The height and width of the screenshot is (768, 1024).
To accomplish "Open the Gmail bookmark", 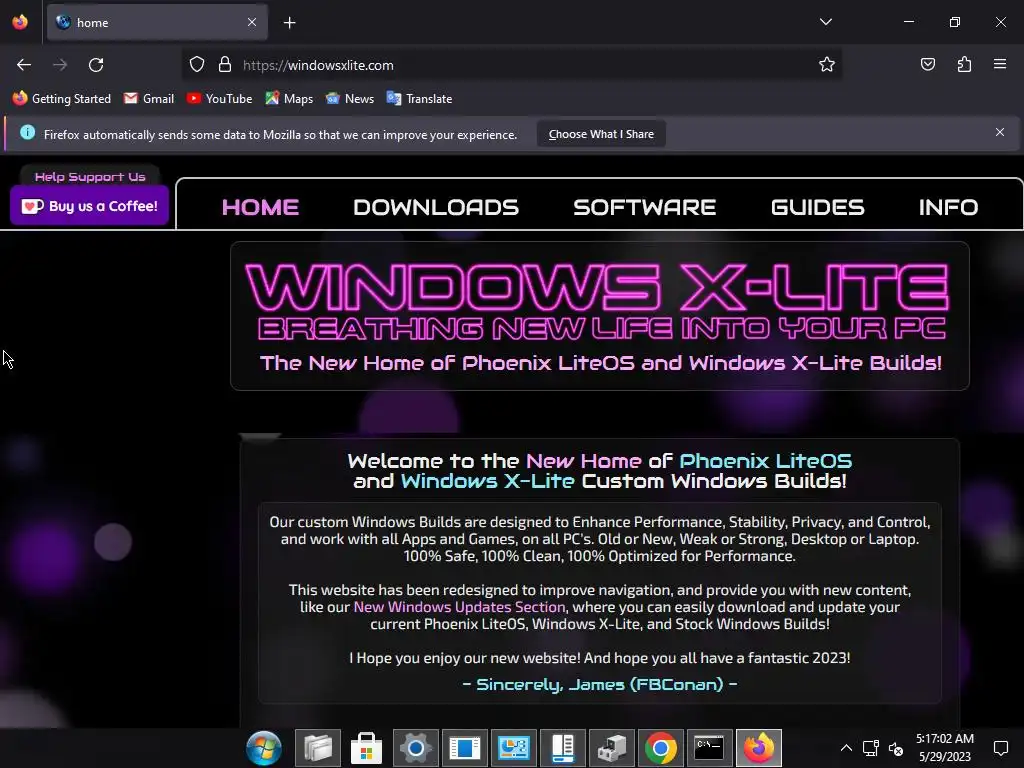I will click(x=149, y=99).
